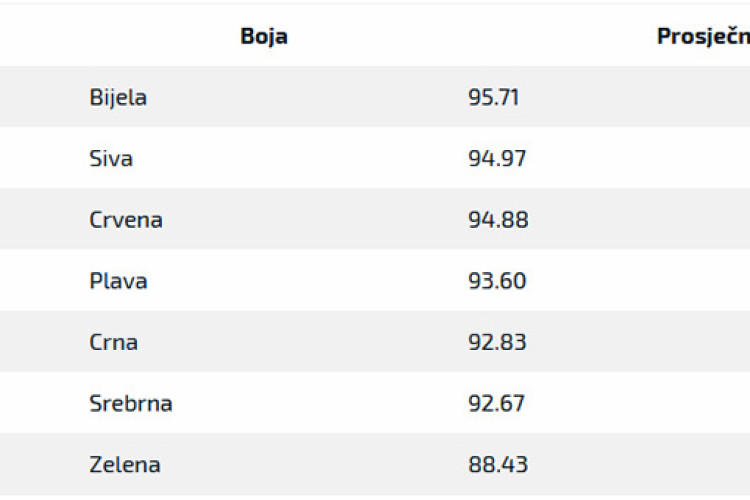The width and height of the screenshot is (750, 500).
Task: Select the Siva row label
Action: pos(110,158)
